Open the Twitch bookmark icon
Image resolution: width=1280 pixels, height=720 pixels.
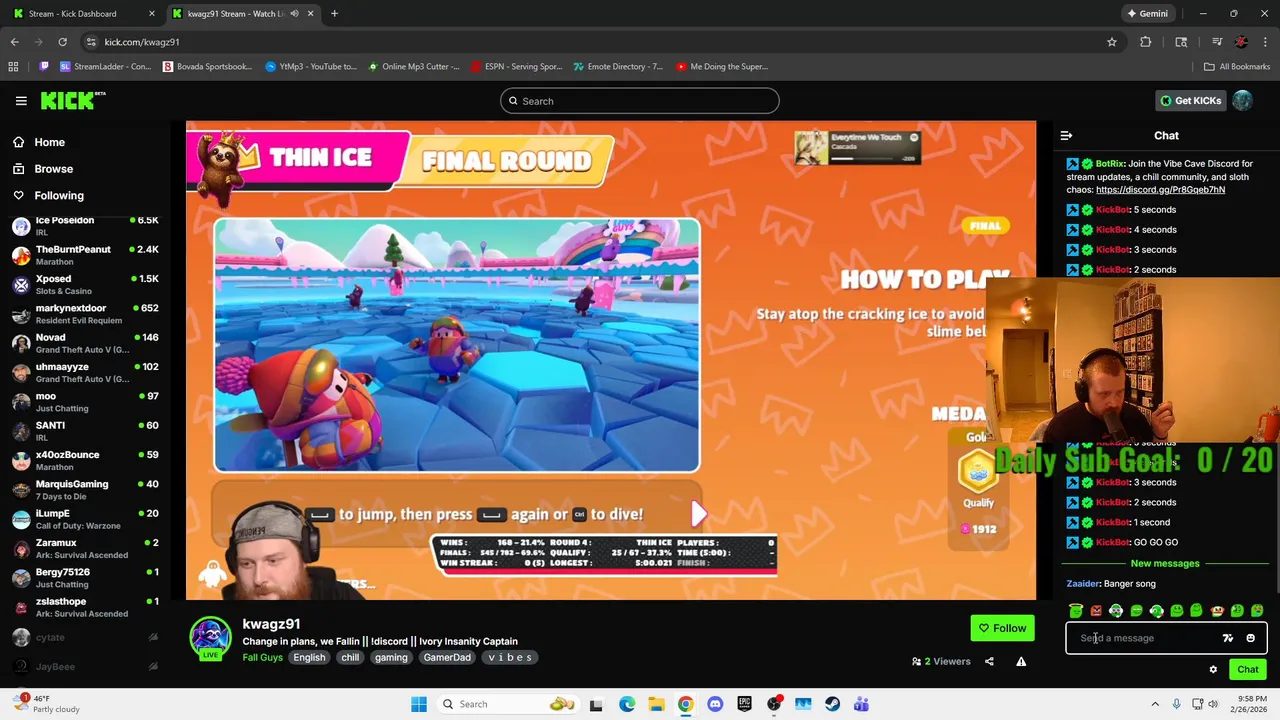(44, 67)
